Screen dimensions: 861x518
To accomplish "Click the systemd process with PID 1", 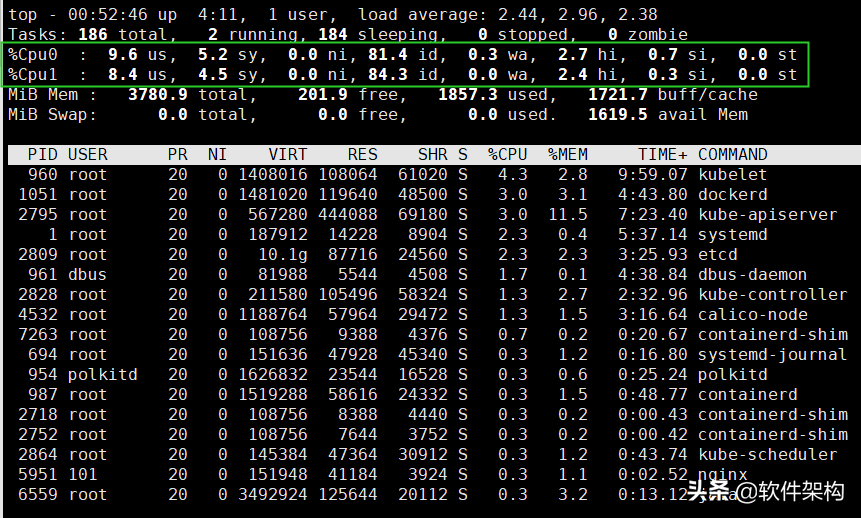I will click(x=733, y=235).
